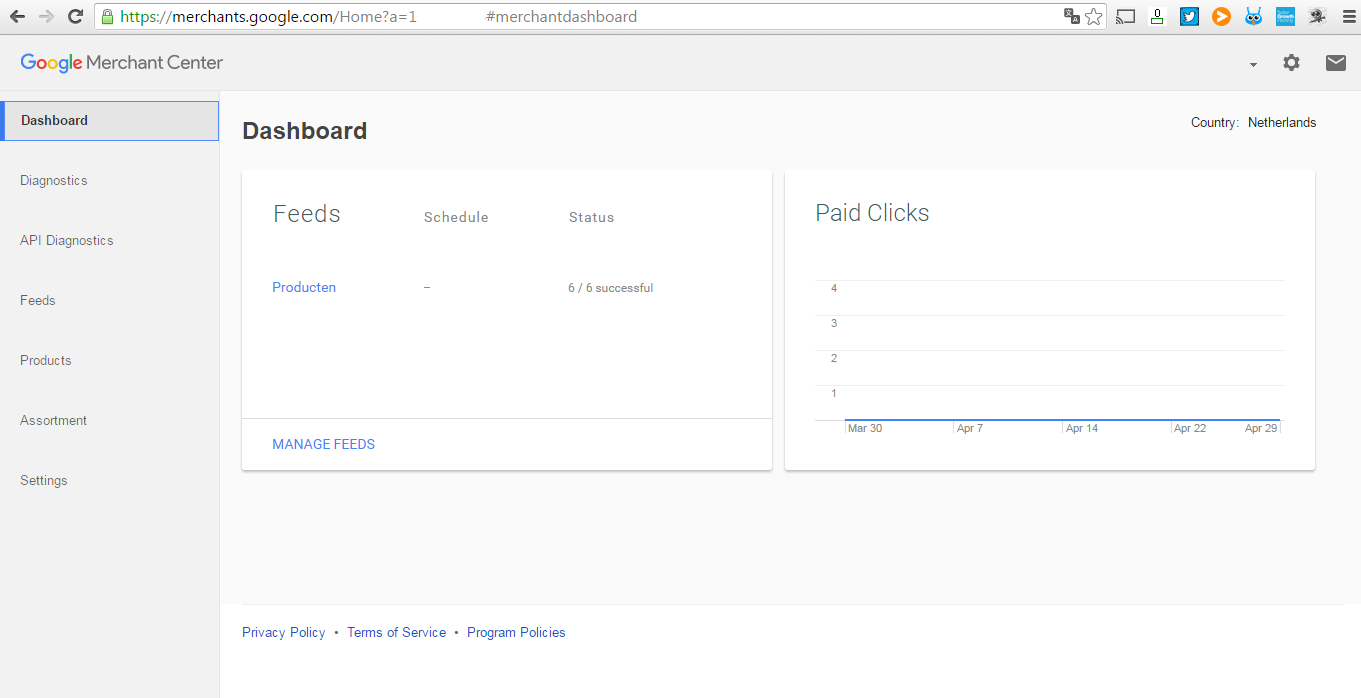The width and height of the screenshot is (1361, 698).
Task: Click the Status column header
Action: point(592,218)
